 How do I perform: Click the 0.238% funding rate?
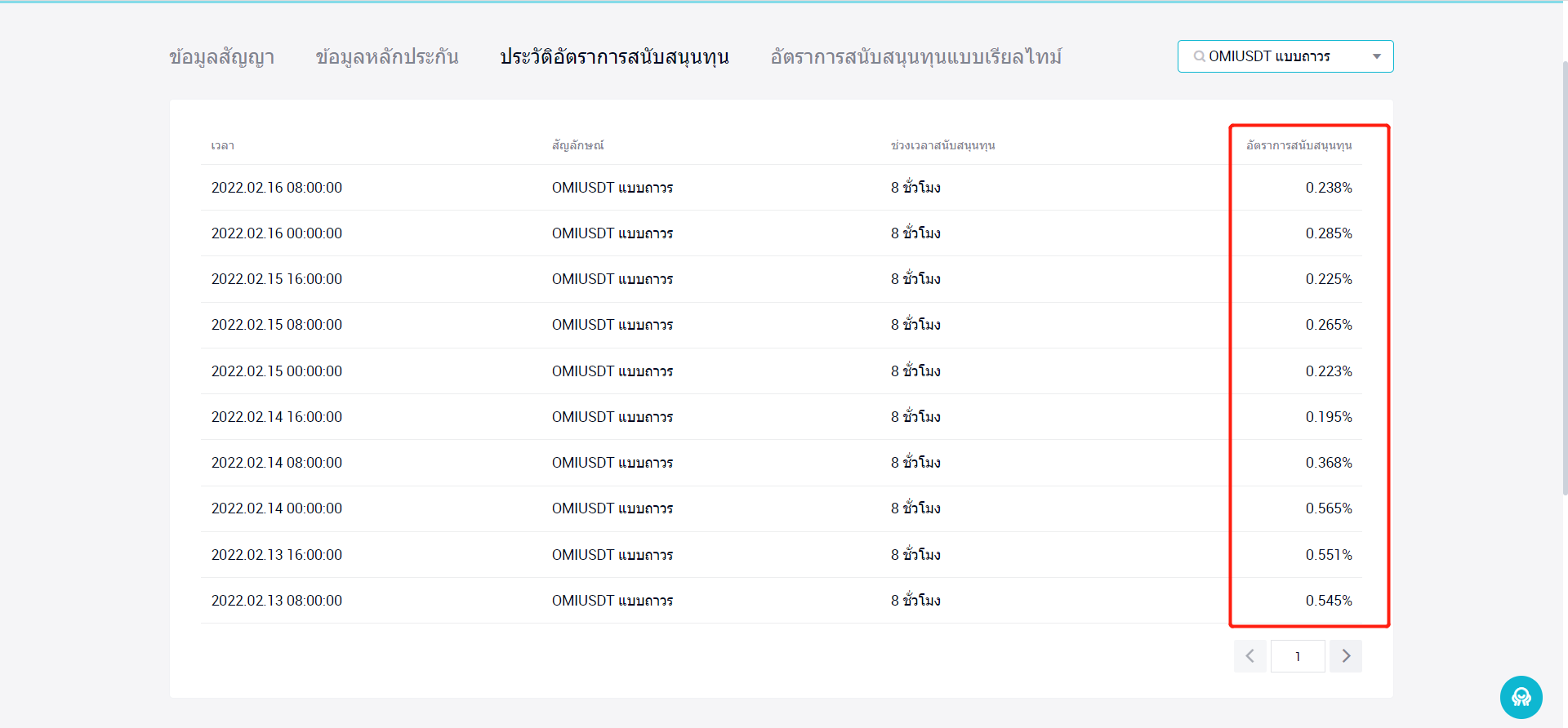click(x=1329, y=188)
